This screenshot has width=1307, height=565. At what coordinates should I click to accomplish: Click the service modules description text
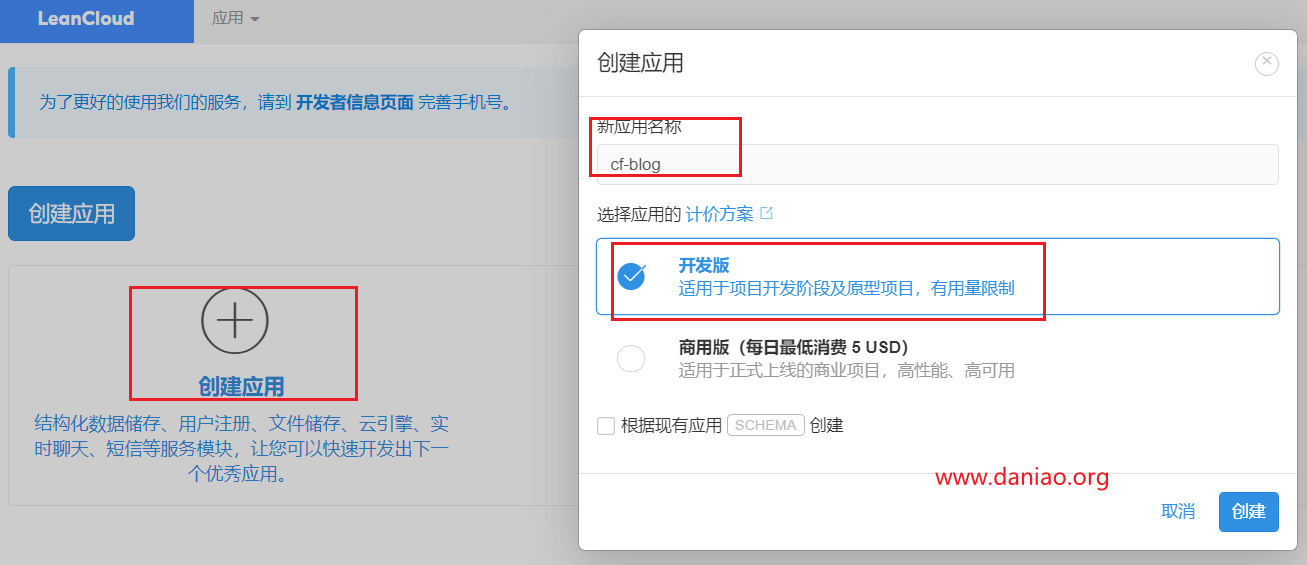click(241, 448)
